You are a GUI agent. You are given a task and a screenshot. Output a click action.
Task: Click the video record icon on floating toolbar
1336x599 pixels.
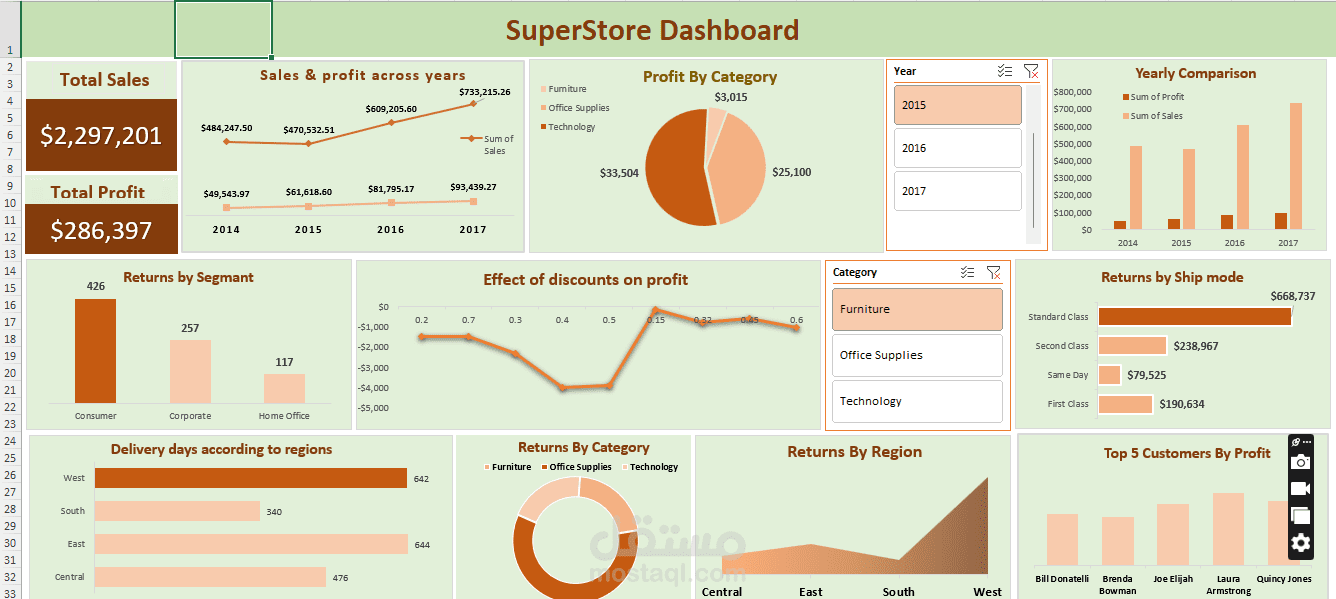point(1300,488)
